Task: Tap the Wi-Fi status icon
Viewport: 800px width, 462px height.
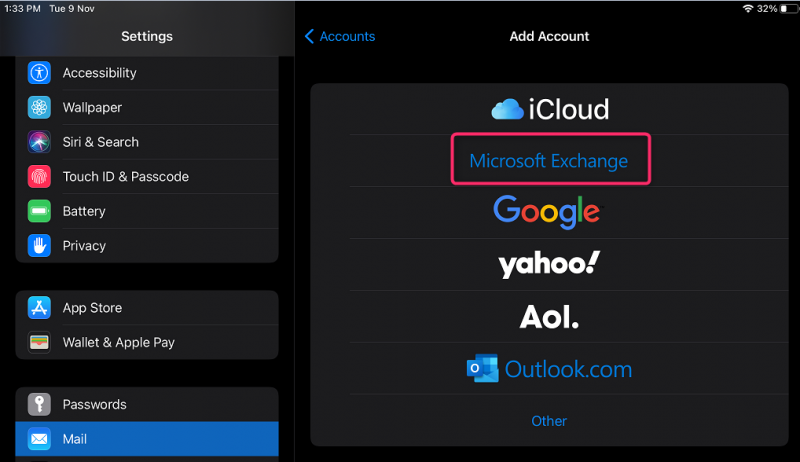Action: [x=748, y=8]
